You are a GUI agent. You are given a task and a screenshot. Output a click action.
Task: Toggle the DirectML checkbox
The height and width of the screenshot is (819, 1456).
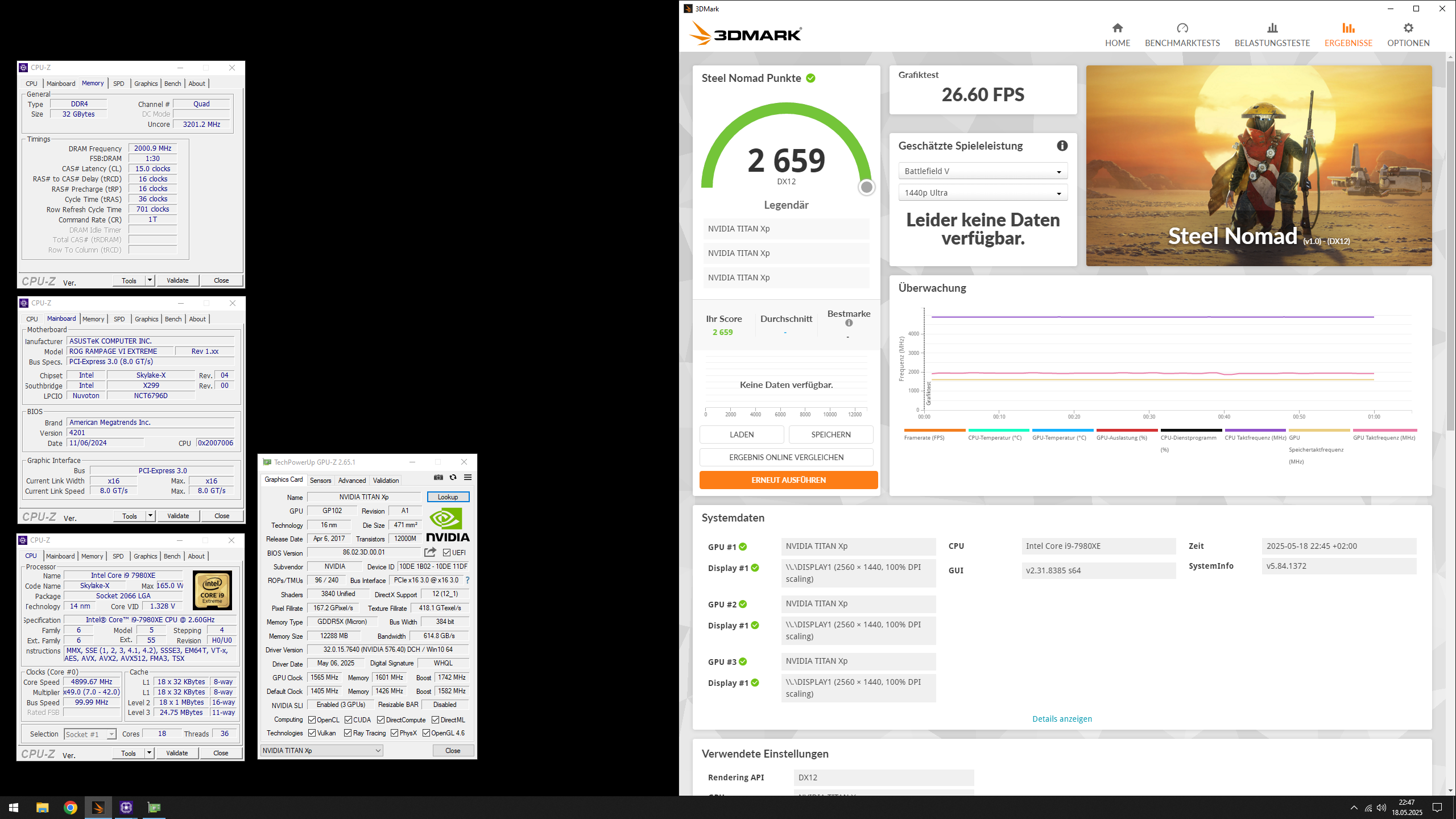coord(435,720)
